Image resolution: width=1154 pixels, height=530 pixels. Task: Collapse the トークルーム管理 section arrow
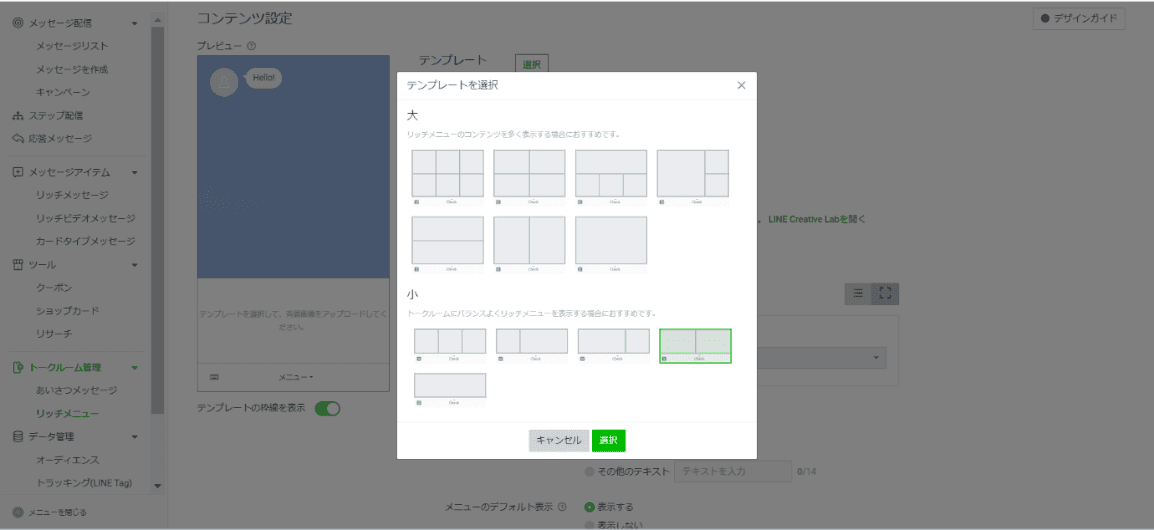coord(135,368)
